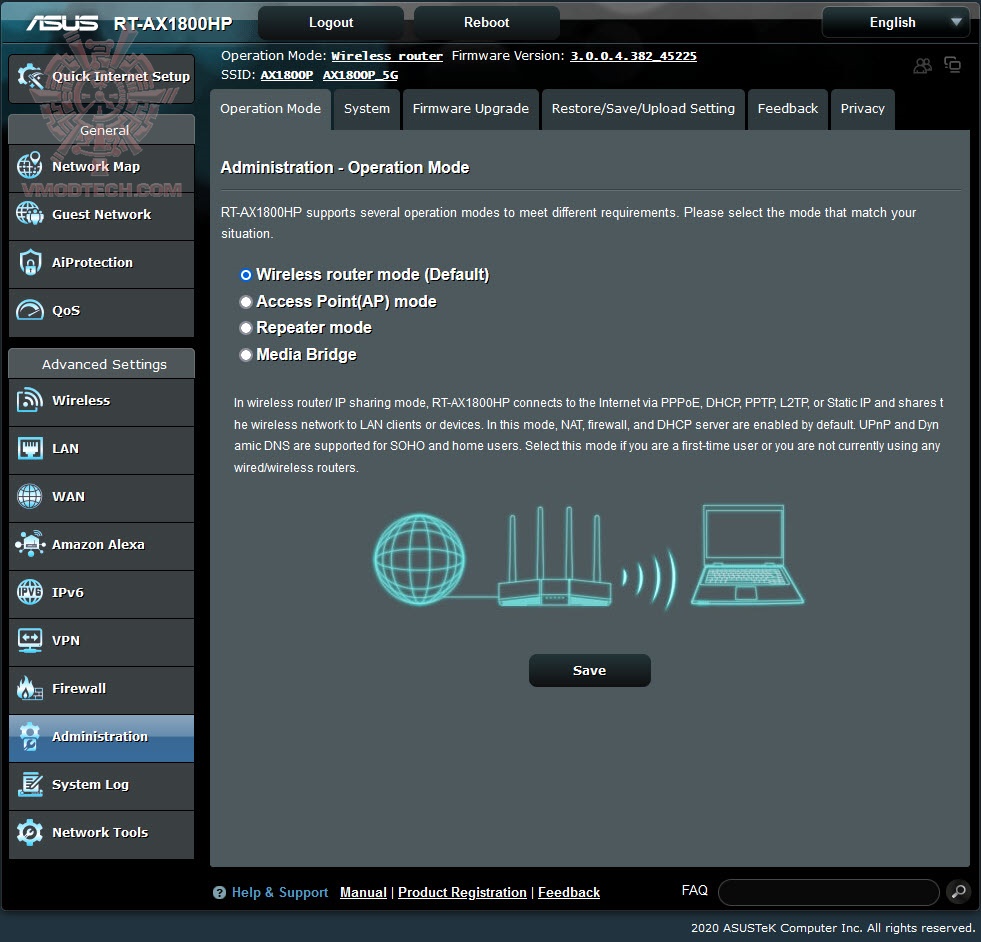Click the QoS gauge icon
The image size is (981, 942).
pyautogui.click(x=29, y=310)
